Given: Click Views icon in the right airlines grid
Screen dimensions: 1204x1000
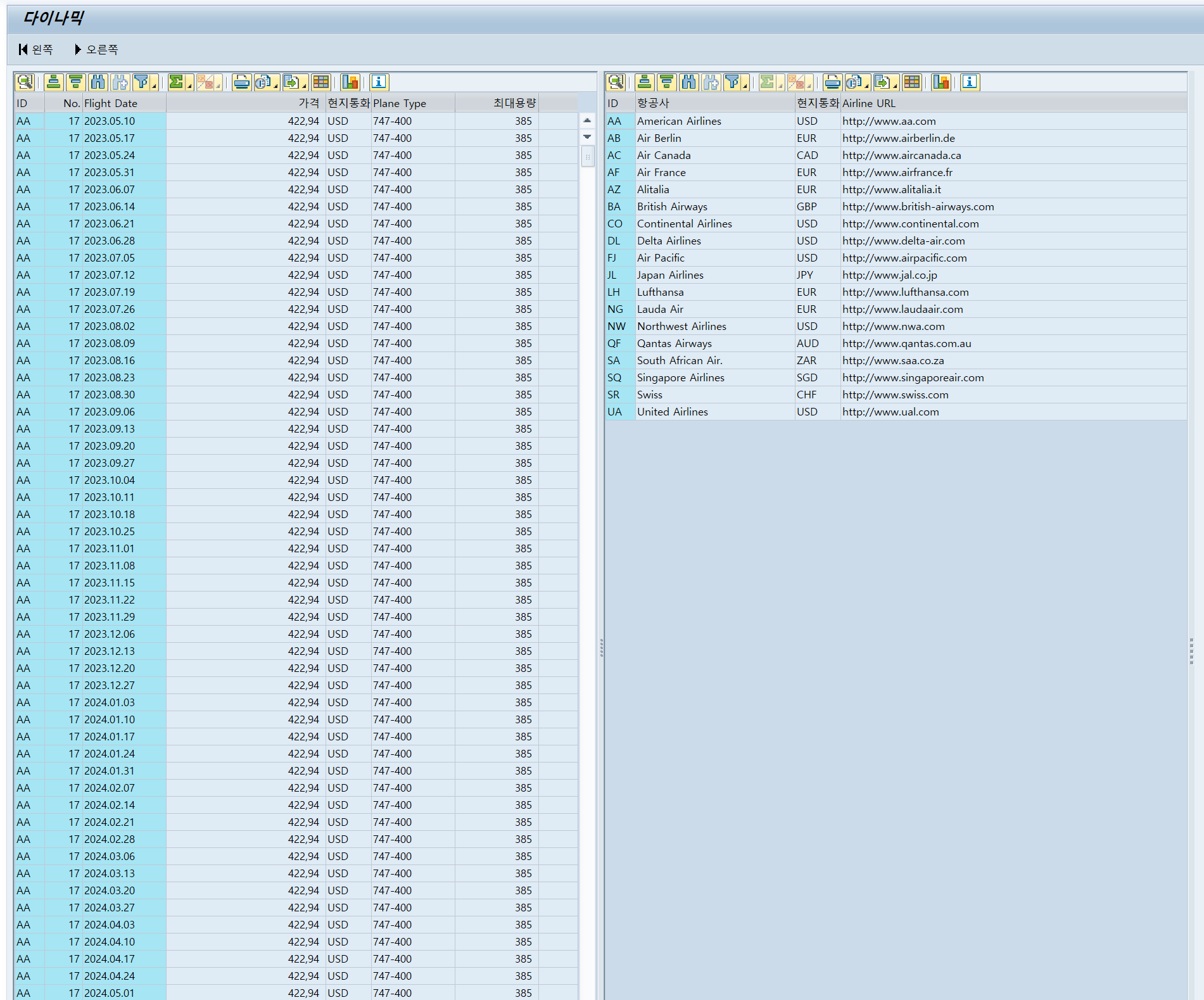Looking at the screenshot, I should coord(854,82).
